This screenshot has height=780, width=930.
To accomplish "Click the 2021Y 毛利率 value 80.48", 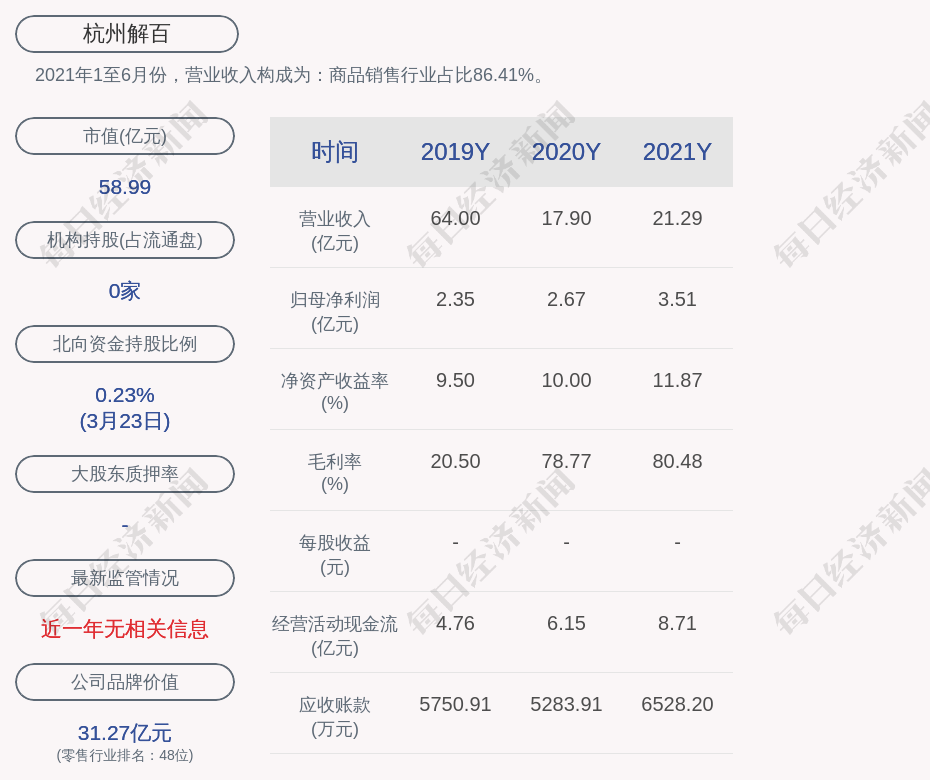I will pyautogui.click(x=677, y=461).
